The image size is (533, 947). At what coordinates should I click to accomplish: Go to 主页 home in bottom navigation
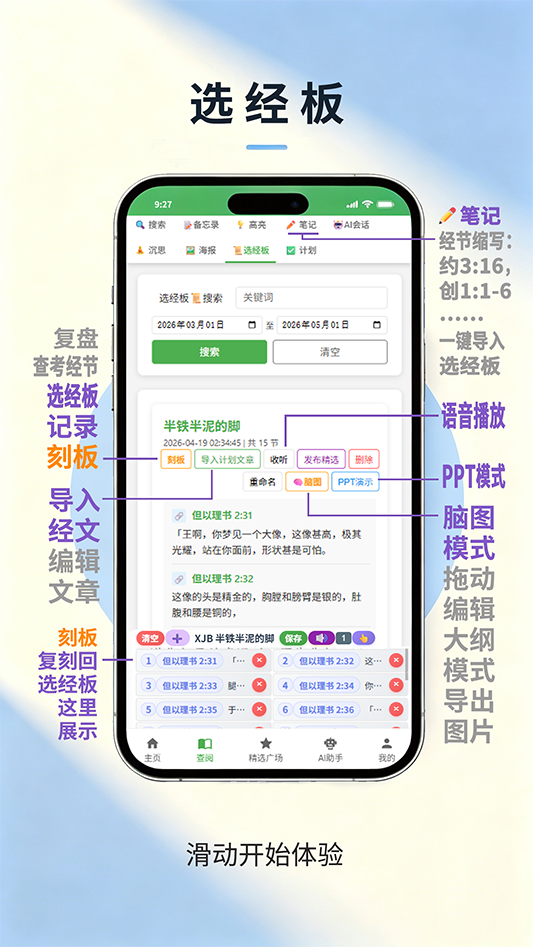pyautogui.click(x=153, y=750)
